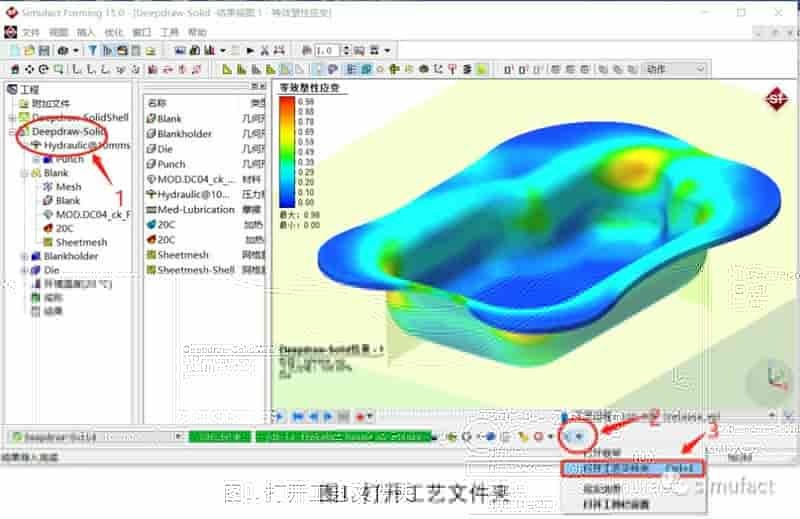The width and height of the screenshot is (800, 519).
Task: Select 环境温度[20 °C] tree item
Action: coord(71,284)
